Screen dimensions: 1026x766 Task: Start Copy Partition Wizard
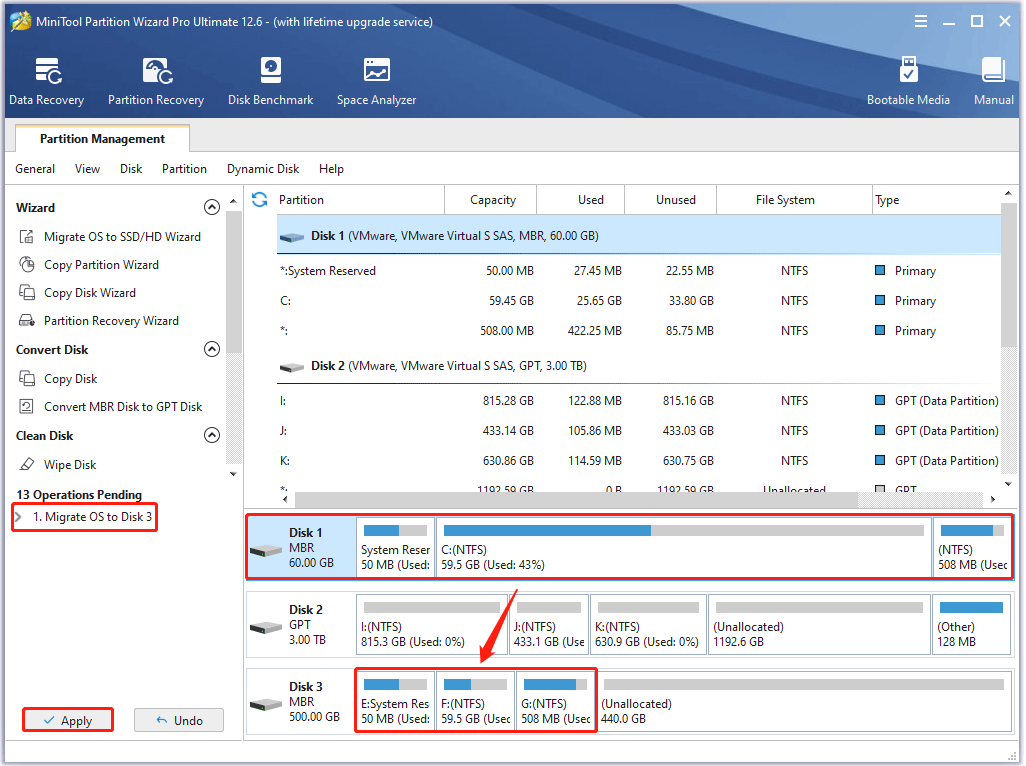click(x=101, y=265)
